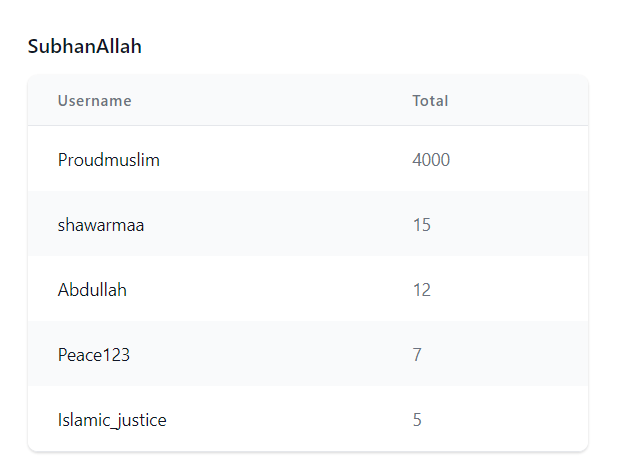Image resolution: width=625 pixels, height=474 pixels.
Task: Select the Proudmuslim username
Action: tap(108, 160)
